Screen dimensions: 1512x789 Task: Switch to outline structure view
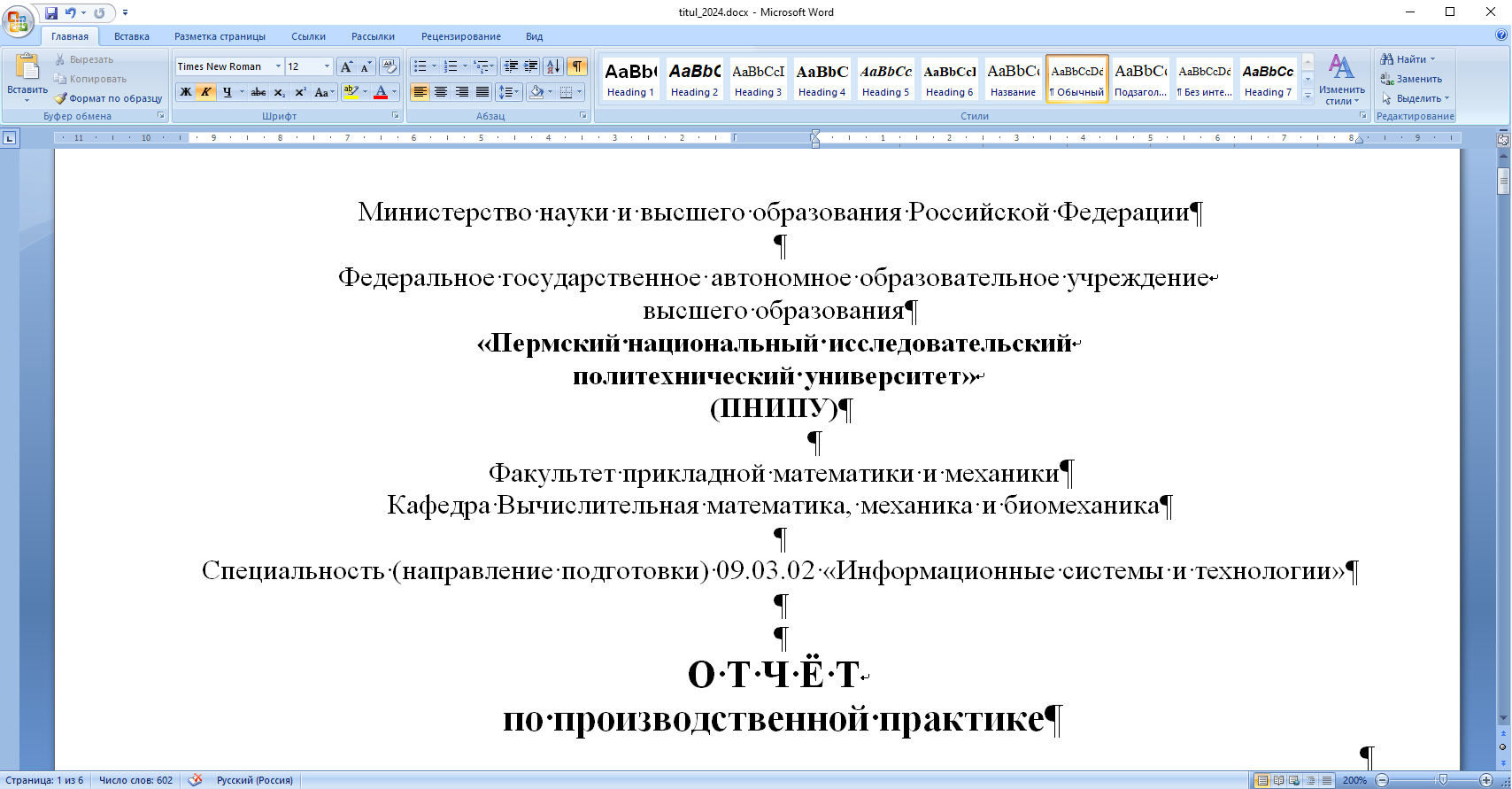[1310, 780]
